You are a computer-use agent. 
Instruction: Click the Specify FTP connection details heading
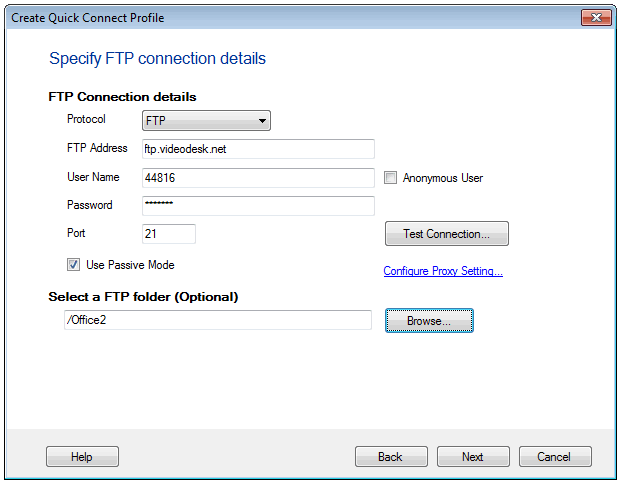tap(157, 59)
